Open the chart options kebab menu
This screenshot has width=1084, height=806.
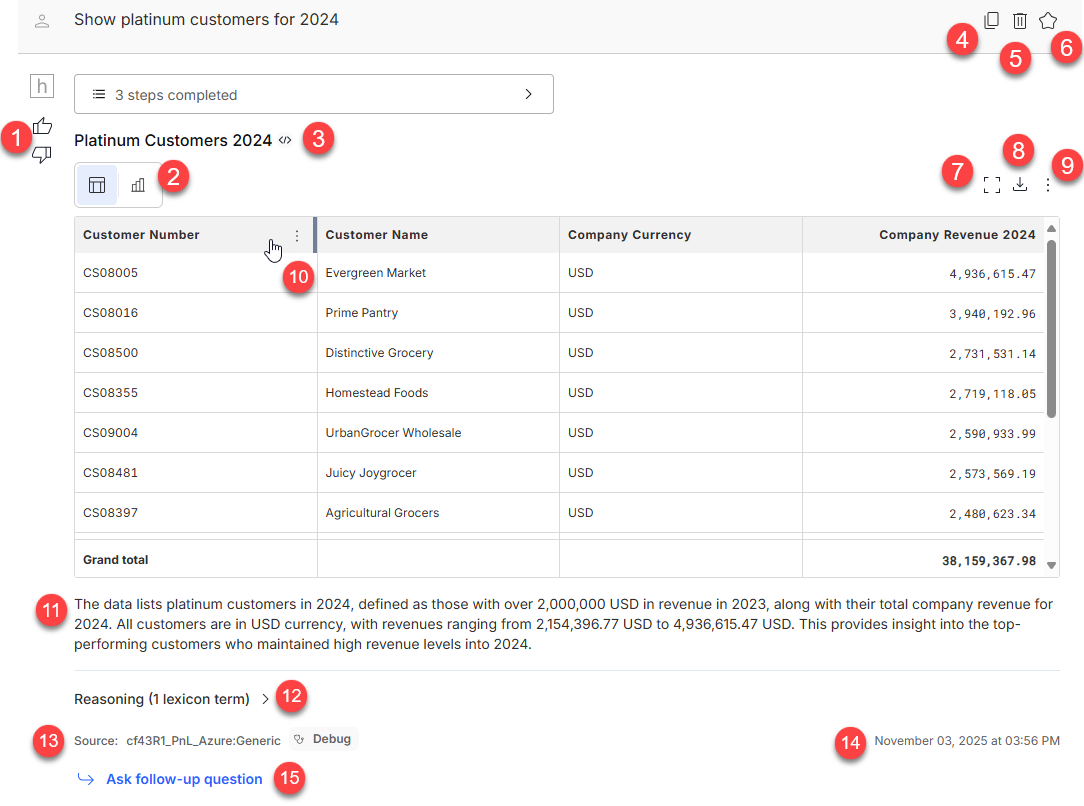1047,185
